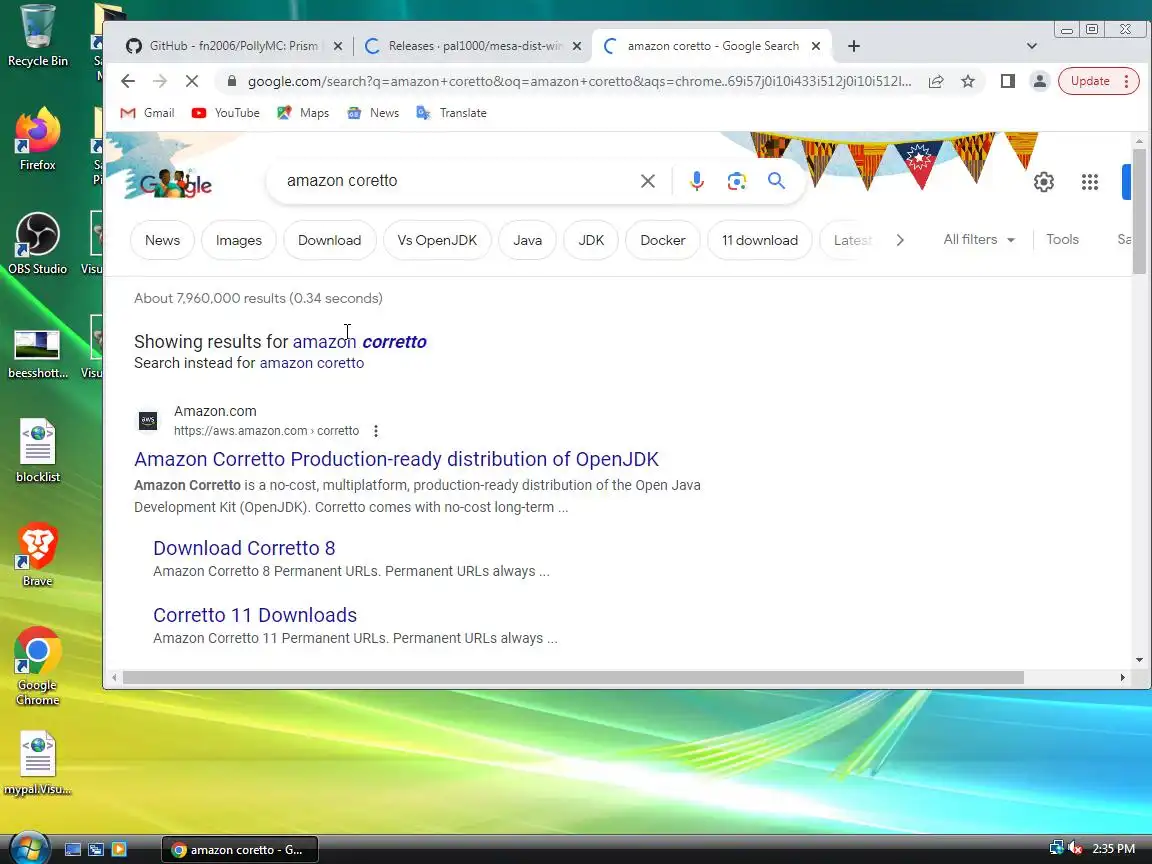The image size is (1152, 864).
Task: Open Chrome side panel
Action: tap(1007, 81)
